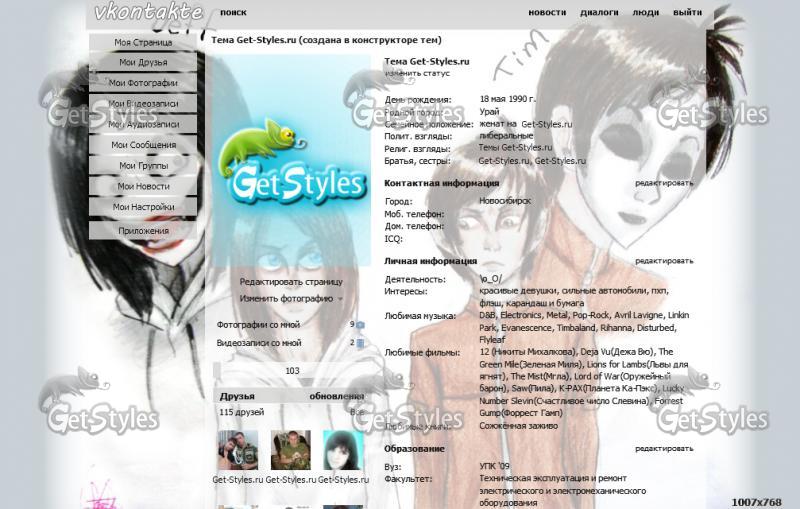Click 'красивые девушки' in interests
The image size is (800, 509).
pos(518,291)
